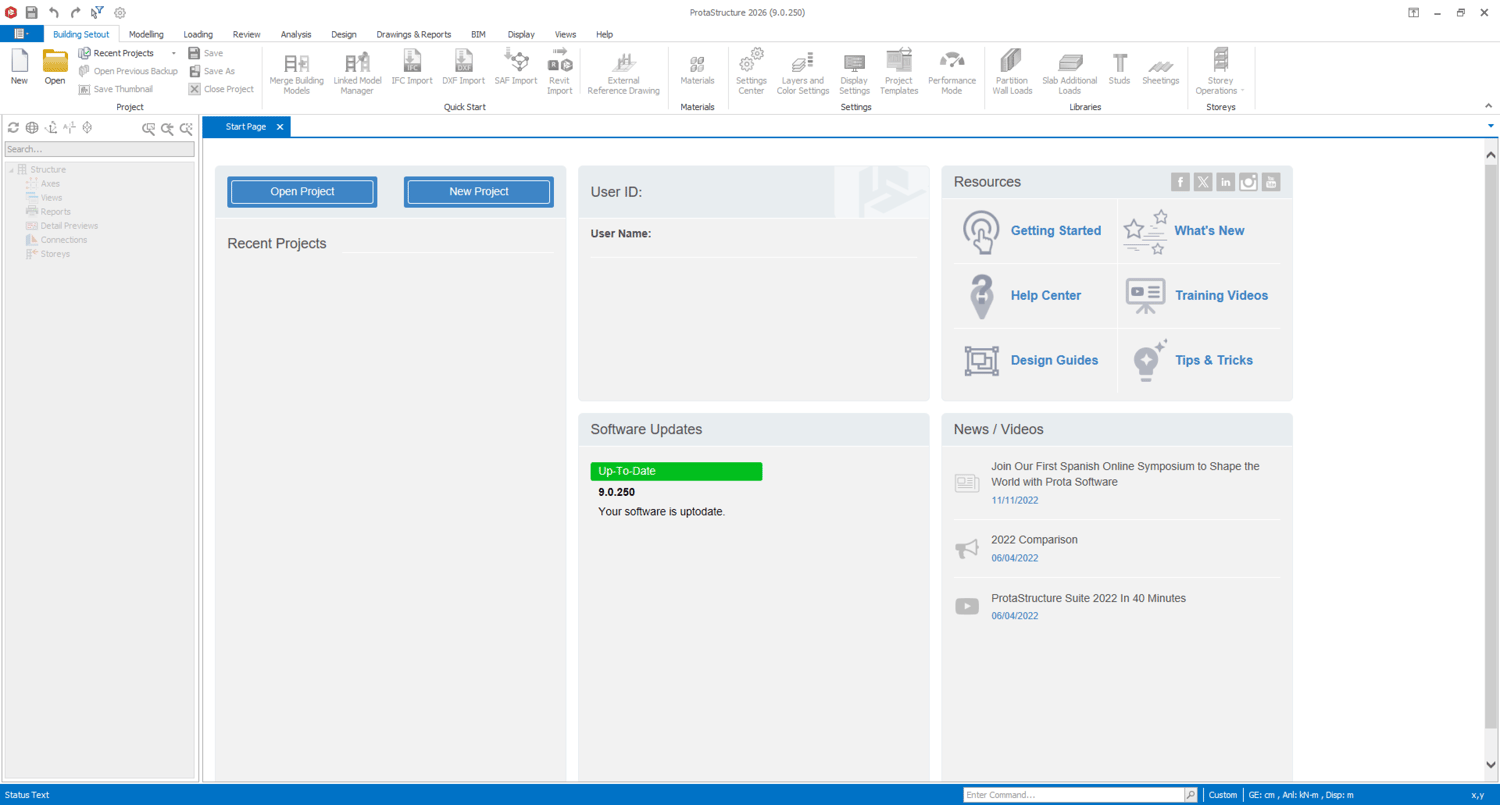Switch to the BIM ribbon tab
The width and height of the screenshot is (1500, 805).
(x=478, y=34)
